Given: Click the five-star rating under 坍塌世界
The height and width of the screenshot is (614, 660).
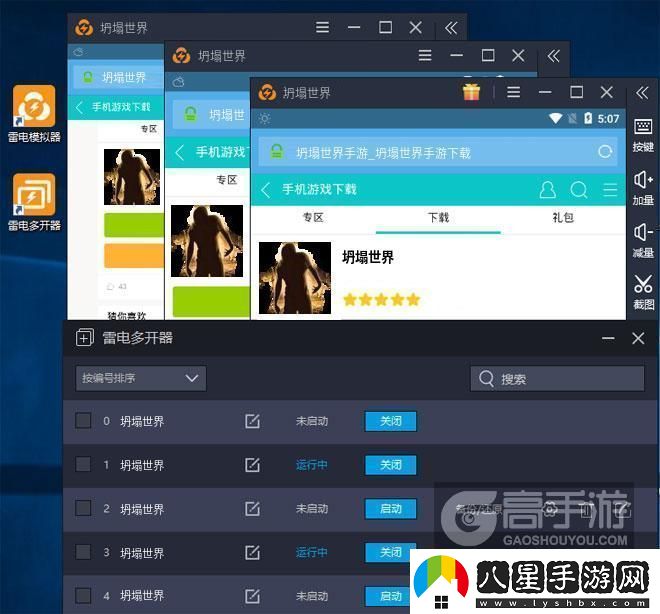Looking at the screenshot, I should [381, 300].
